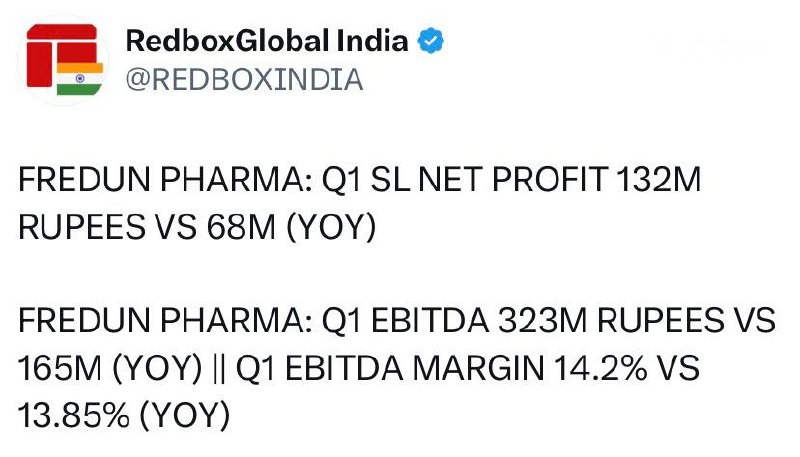Click the first 'FREDUN PHARMA:' label
800x457 pixels.
(165, 180)
